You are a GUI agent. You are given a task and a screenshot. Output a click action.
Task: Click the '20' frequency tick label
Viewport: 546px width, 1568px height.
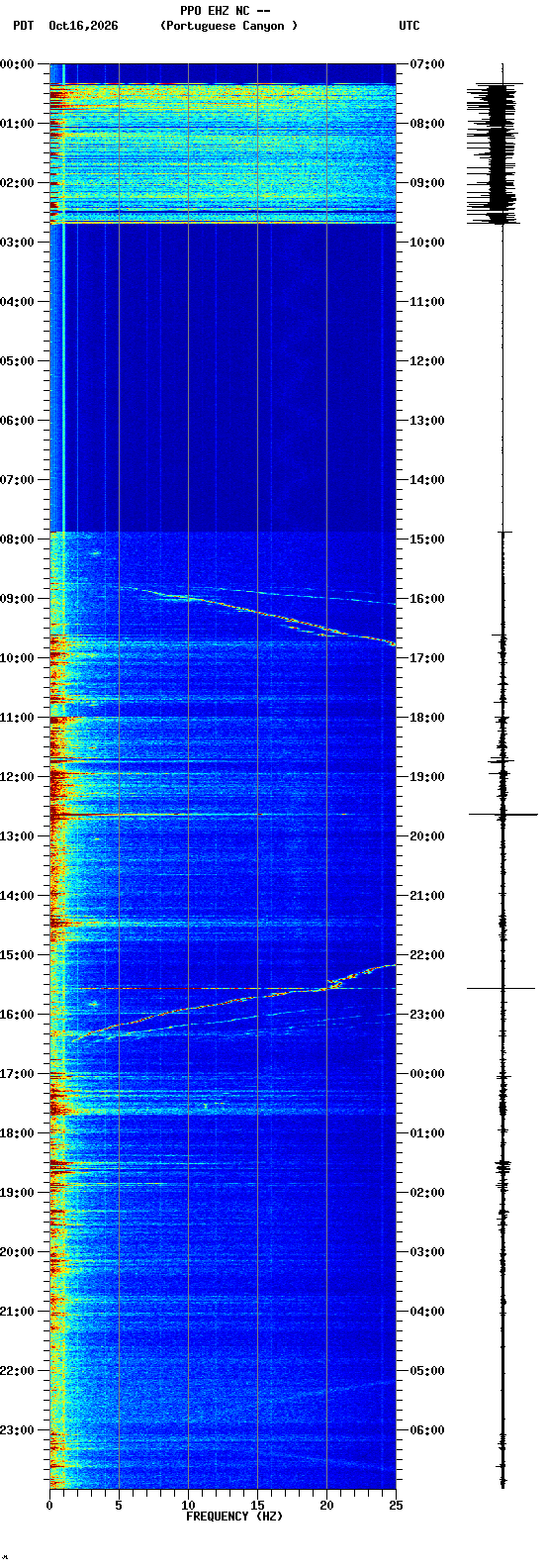[326, 1506]
